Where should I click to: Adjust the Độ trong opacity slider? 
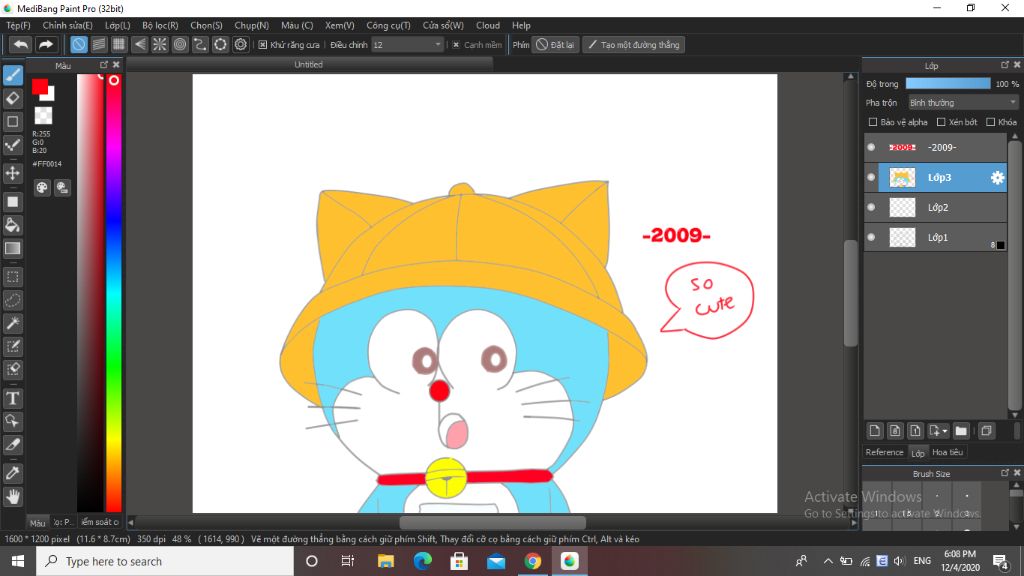click(x=948, y=84)
